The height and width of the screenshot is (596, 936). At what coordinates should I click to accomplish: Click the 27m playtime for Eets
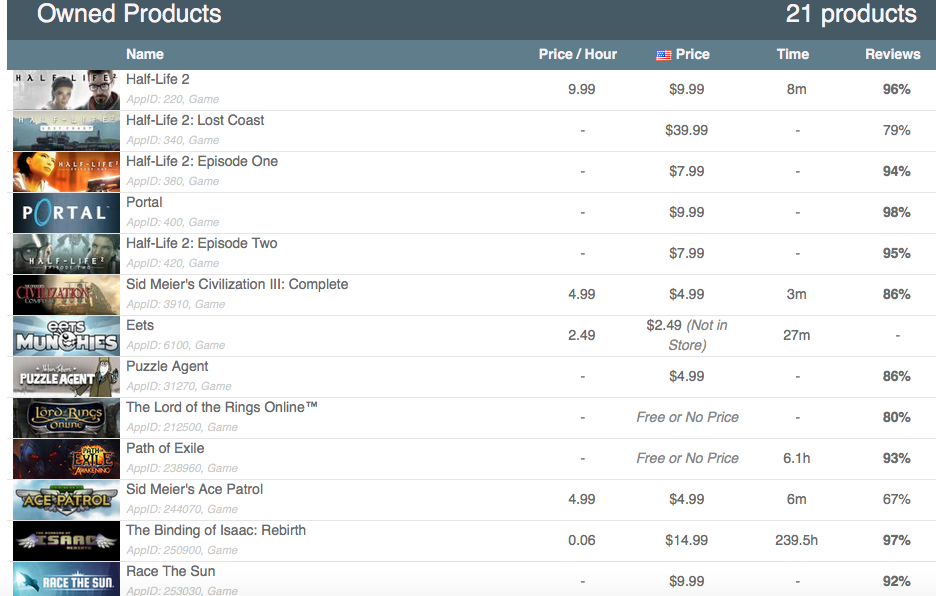coord(796,335)
